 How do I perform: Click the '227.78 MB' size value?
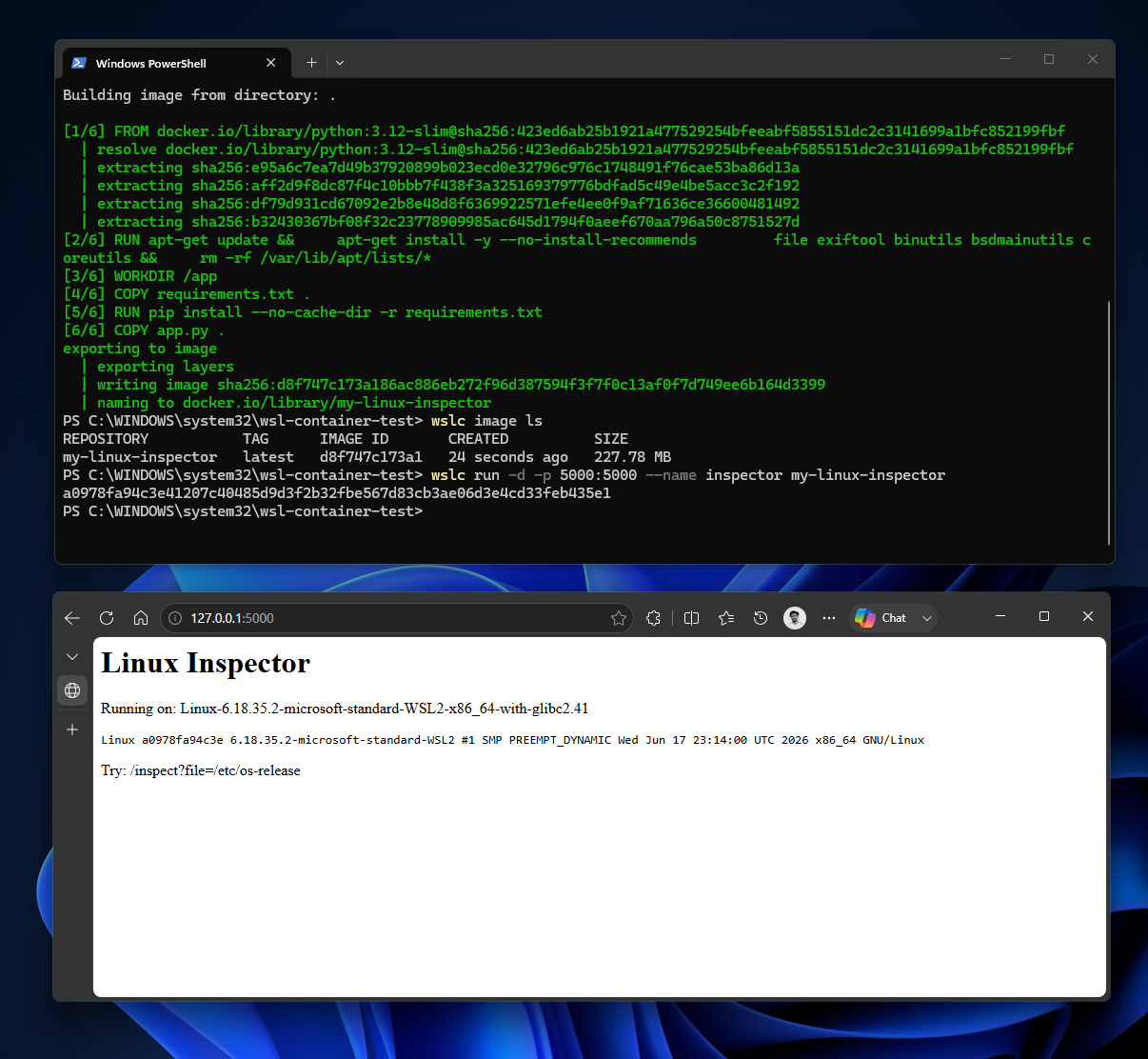pos(632,457)
